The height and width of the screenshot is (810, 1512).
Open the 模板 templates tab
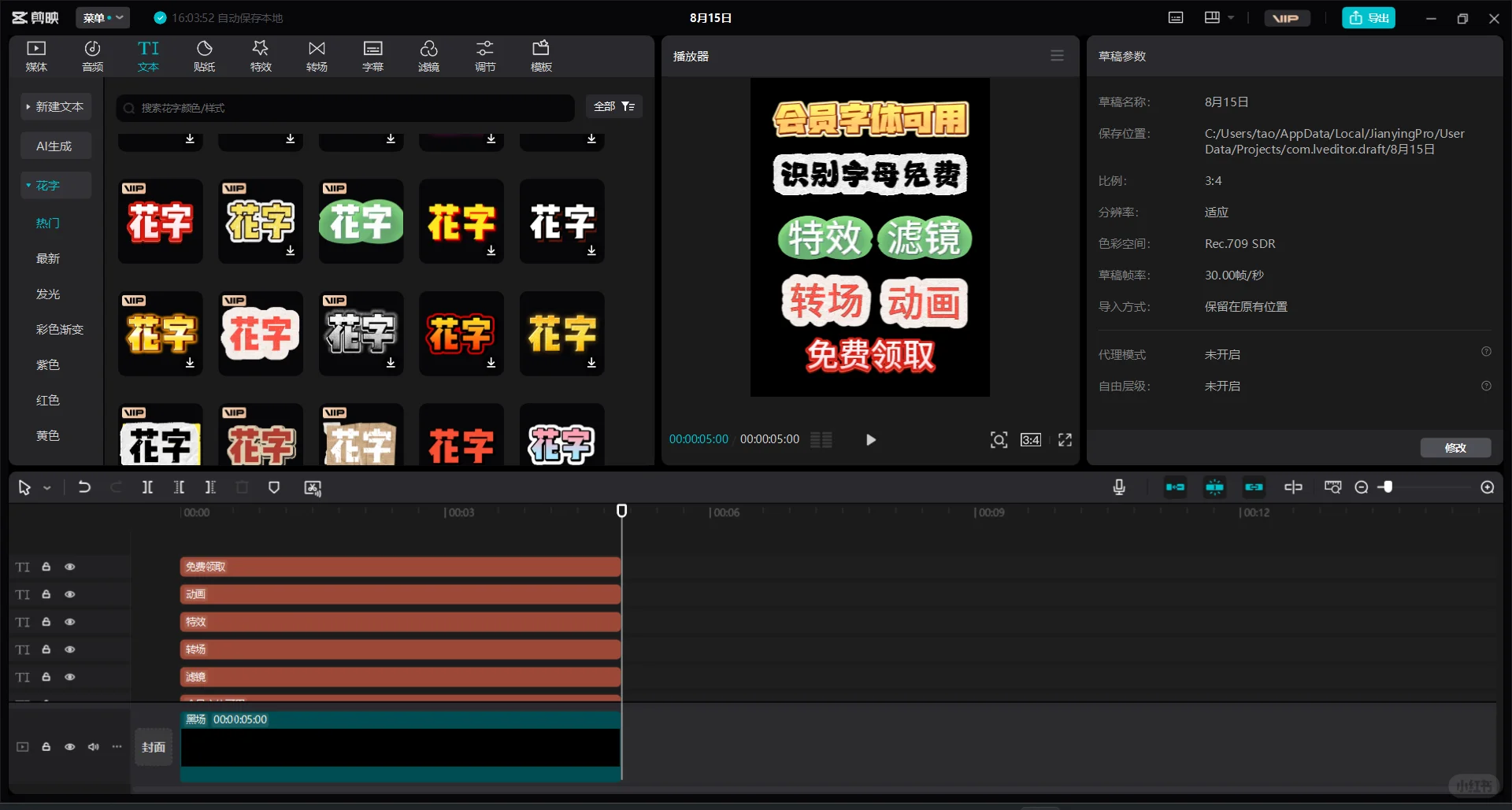click(x=541, y=56)
